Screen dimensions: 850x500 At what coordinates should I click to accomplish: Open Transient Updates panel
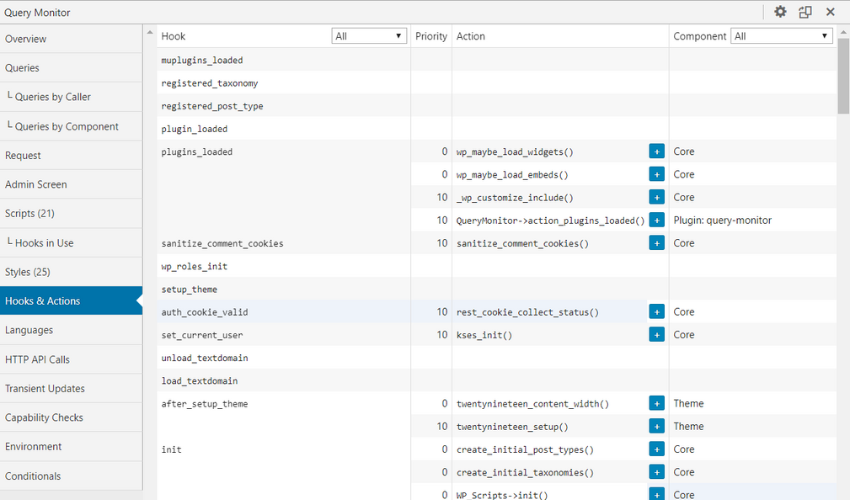click(x=71, y=388)
